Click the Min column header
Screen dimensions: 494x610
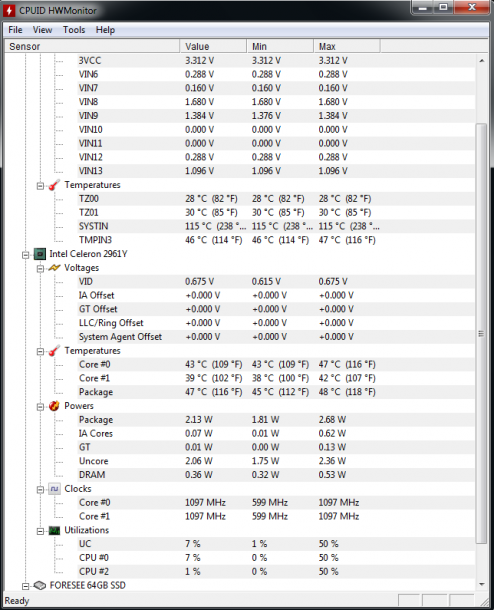tap(280, 46)
